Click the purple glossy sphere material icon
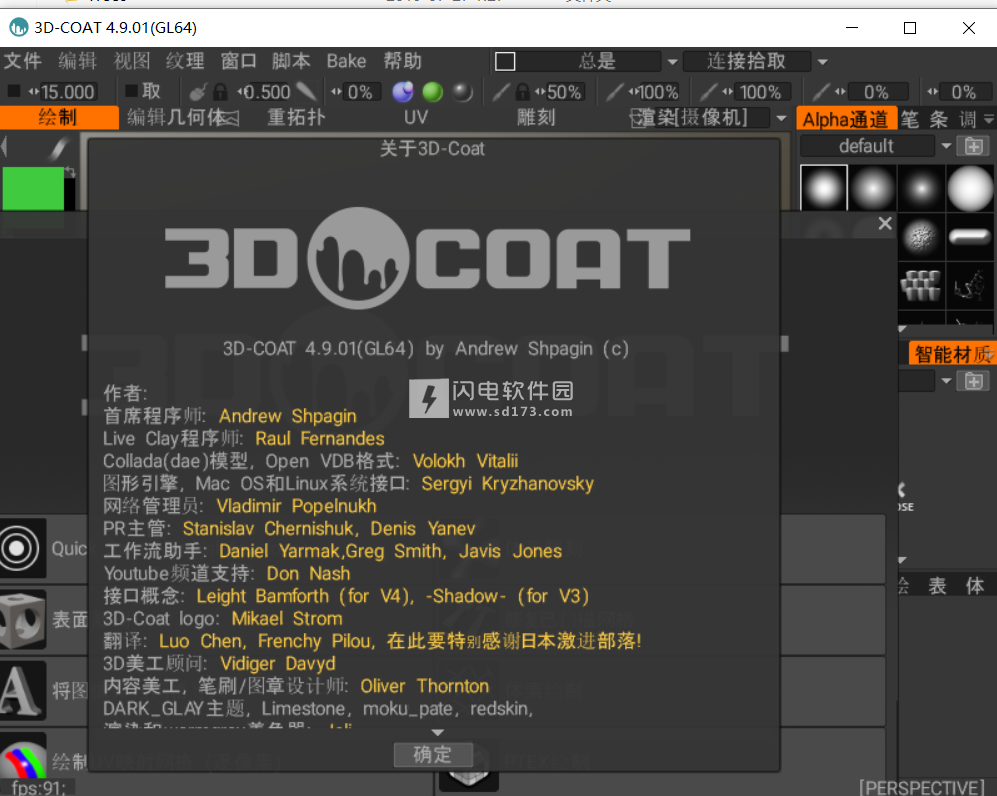Viewport: 997px width, 796px height. 402,92
